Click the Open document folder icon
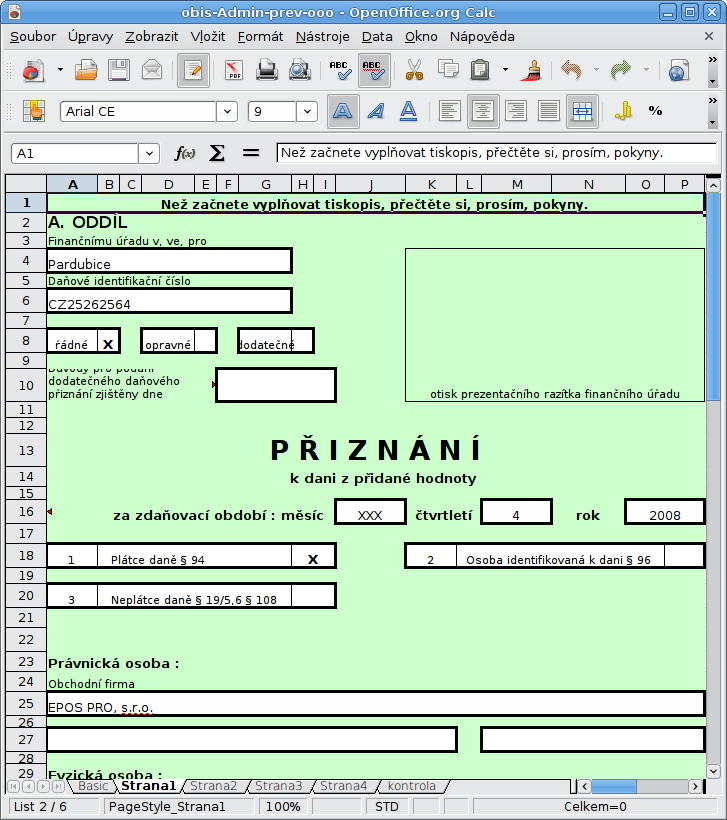 coord(87,71)
